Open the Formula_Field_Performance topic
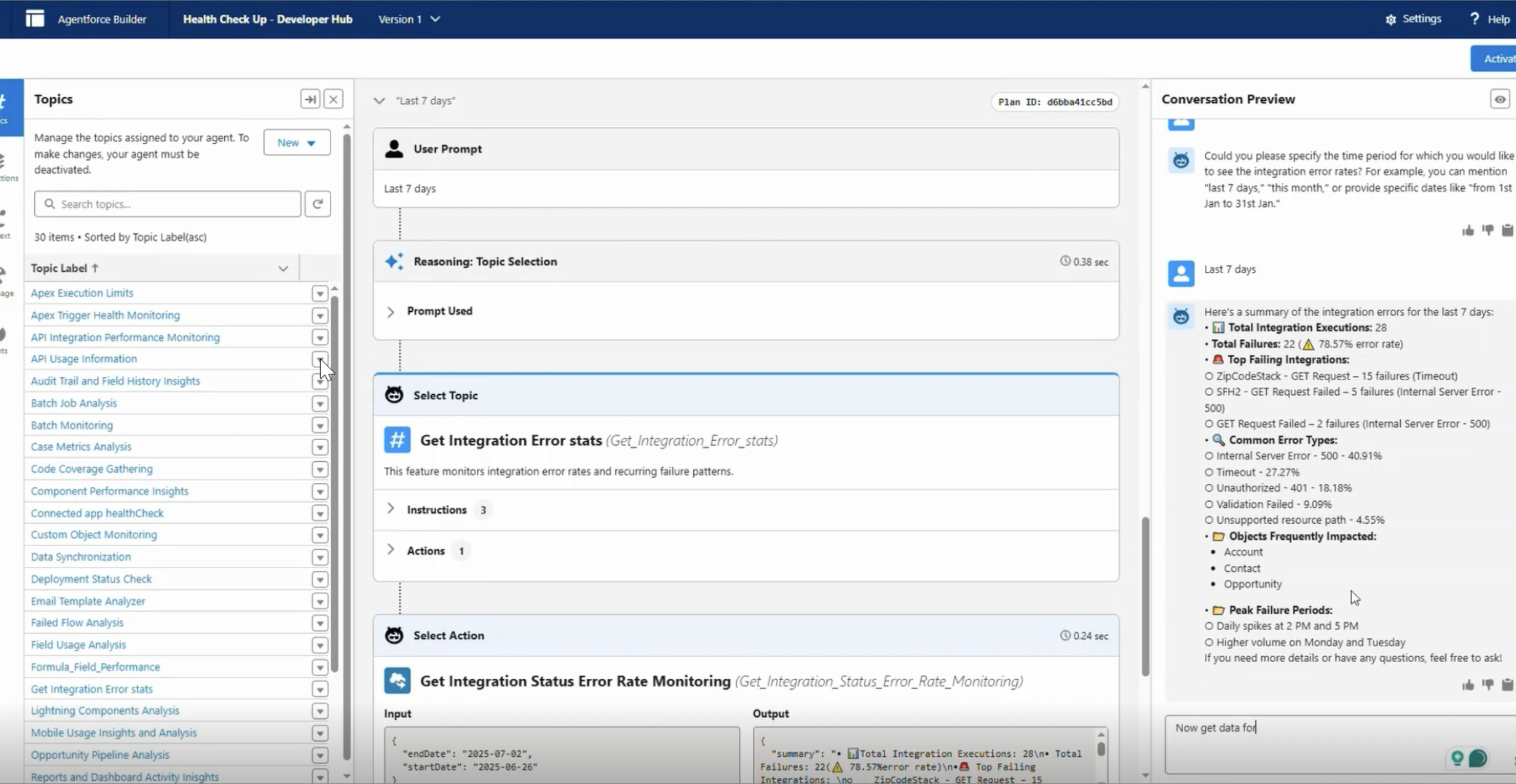Screen dimensions: 1516x784 click(95, 667)
